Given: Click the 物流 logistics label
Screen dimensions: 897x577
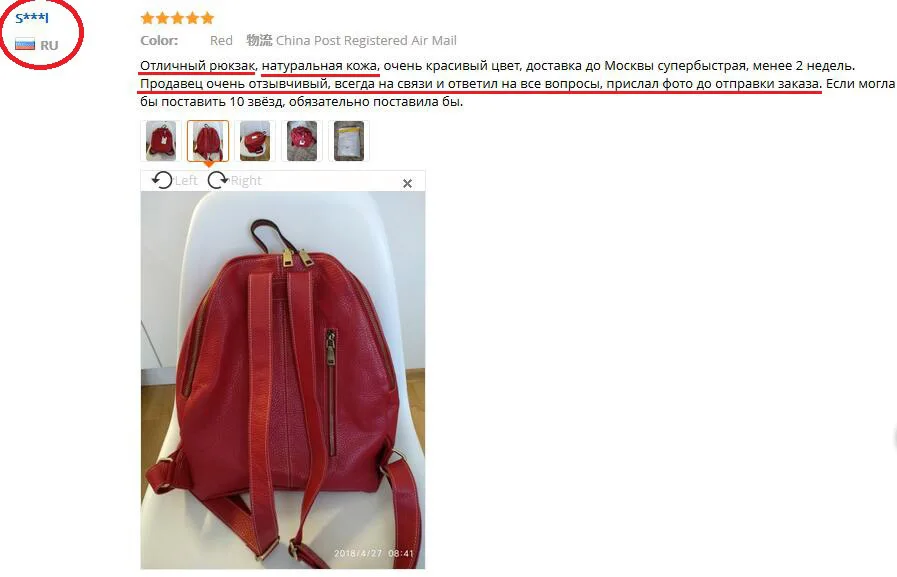Looking at the screenshot, I should [259, 41].
